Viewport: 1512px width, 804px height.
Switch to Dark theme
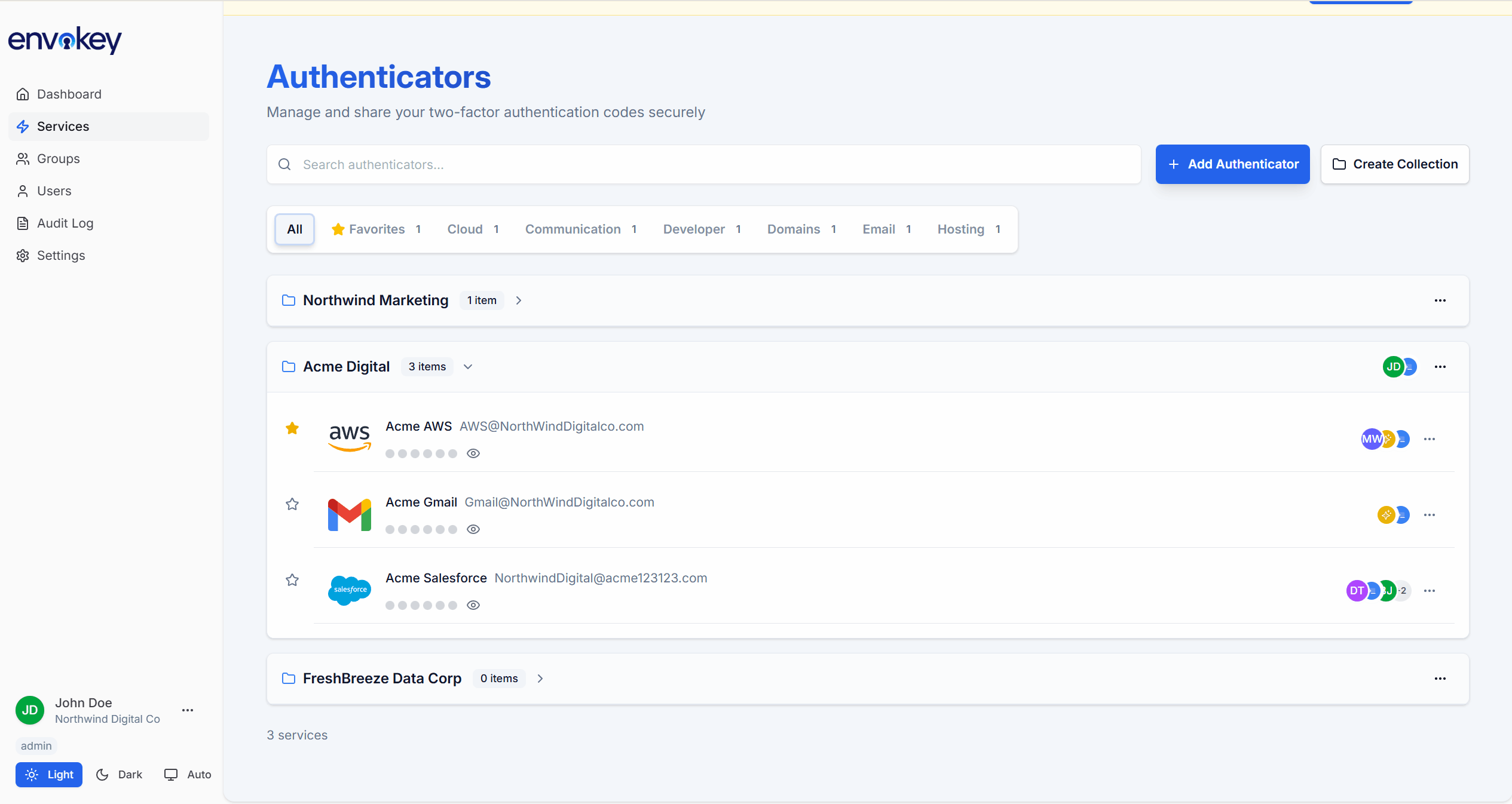[x=119, y=775]
